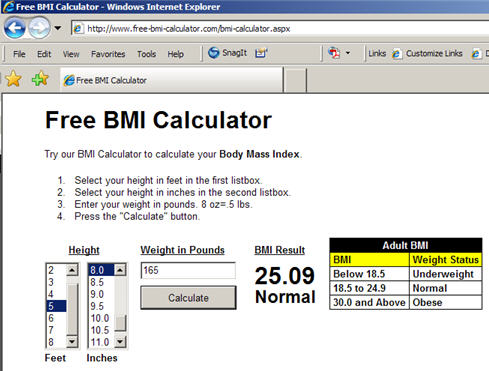Select 3 in the Feet listbox
Viewport: 489px width, 371px height.
[56, 282]
